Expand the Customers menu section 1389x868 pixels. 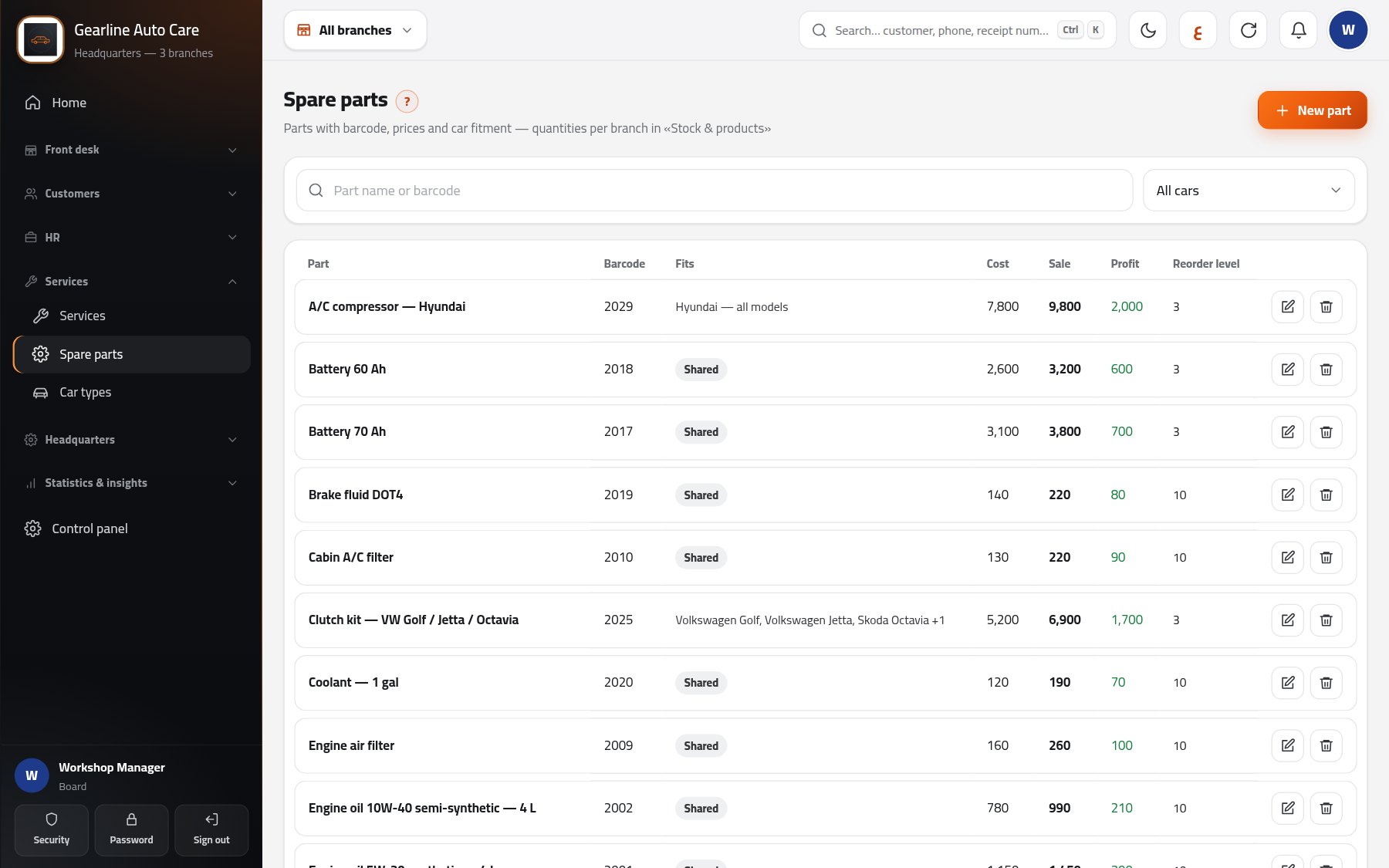click(131, 194)
